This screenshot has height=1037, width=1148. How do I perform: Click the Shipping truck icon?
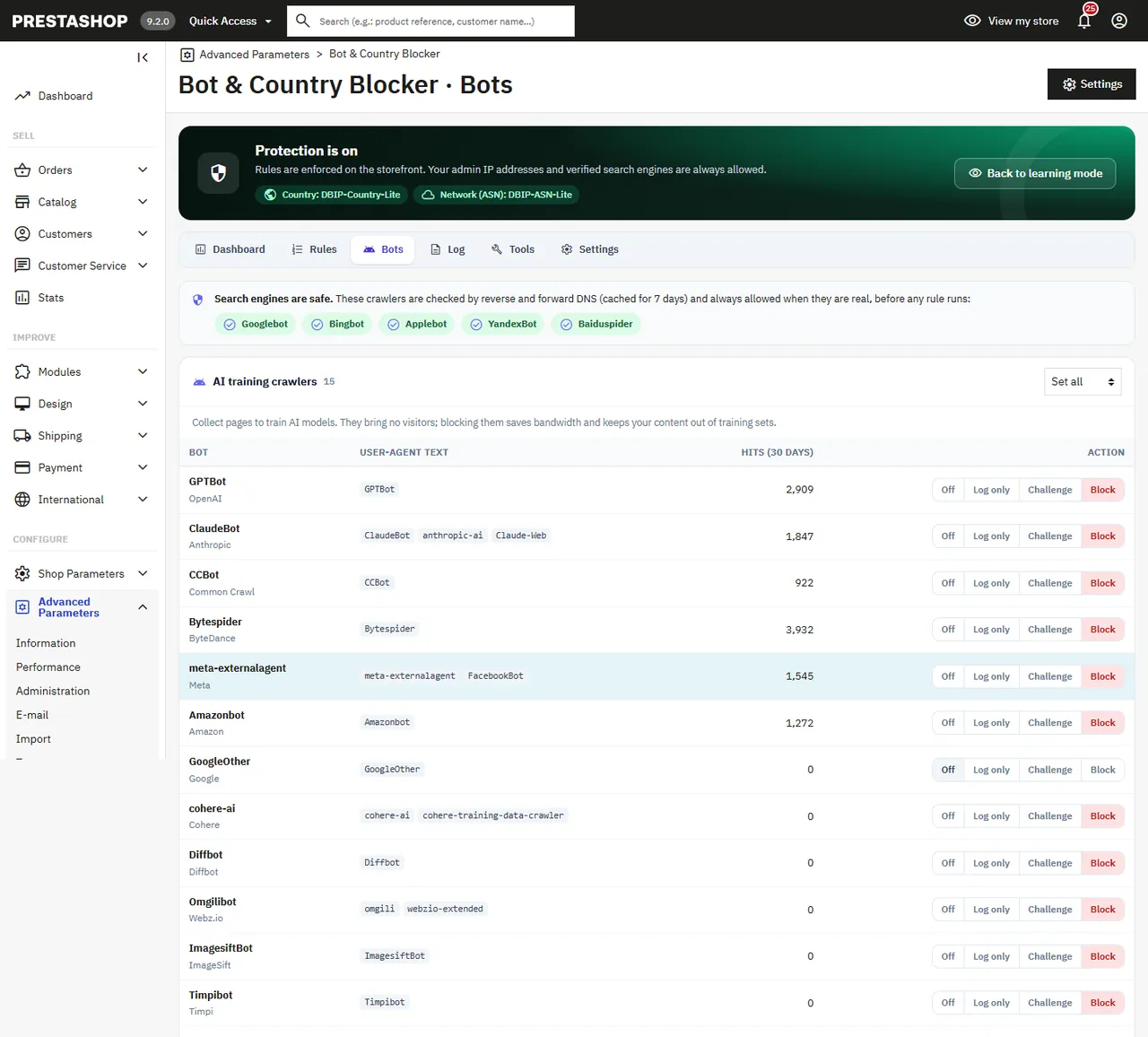(x=22, y=436)
